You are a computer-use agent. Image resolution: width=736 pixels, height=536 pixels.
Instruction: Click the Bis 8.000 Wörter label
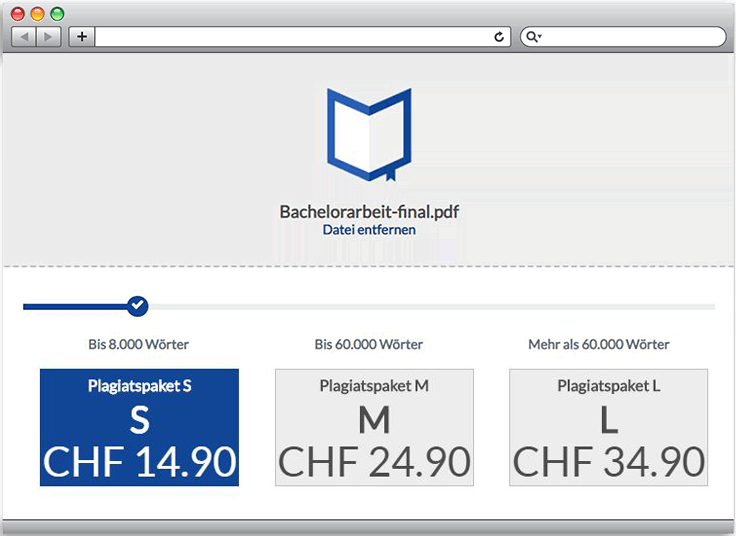coord(138,344)
